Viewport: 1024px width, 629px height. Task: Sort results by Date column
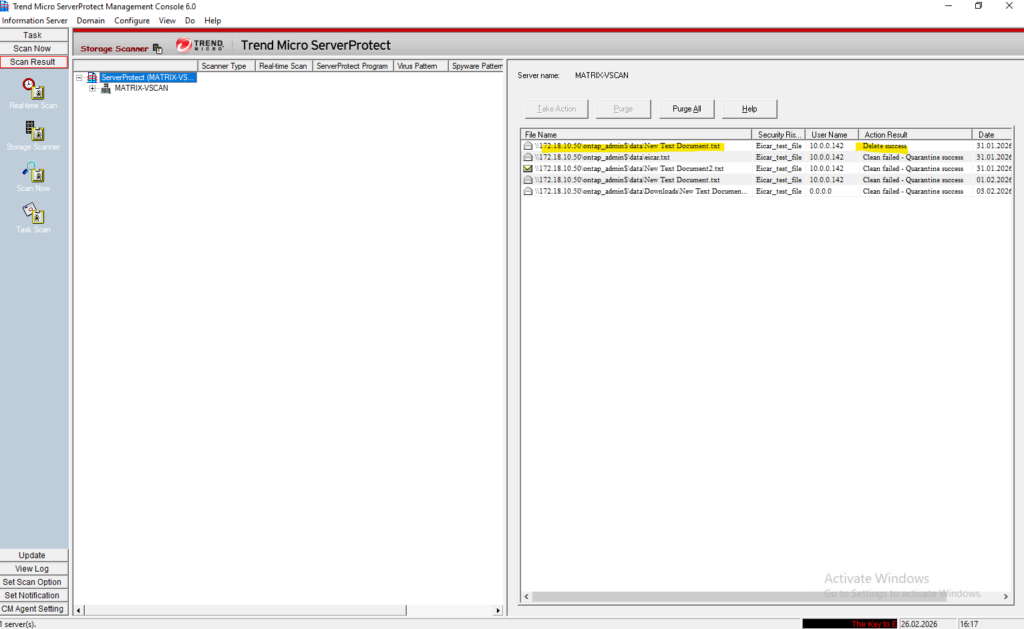coord(992,135)
